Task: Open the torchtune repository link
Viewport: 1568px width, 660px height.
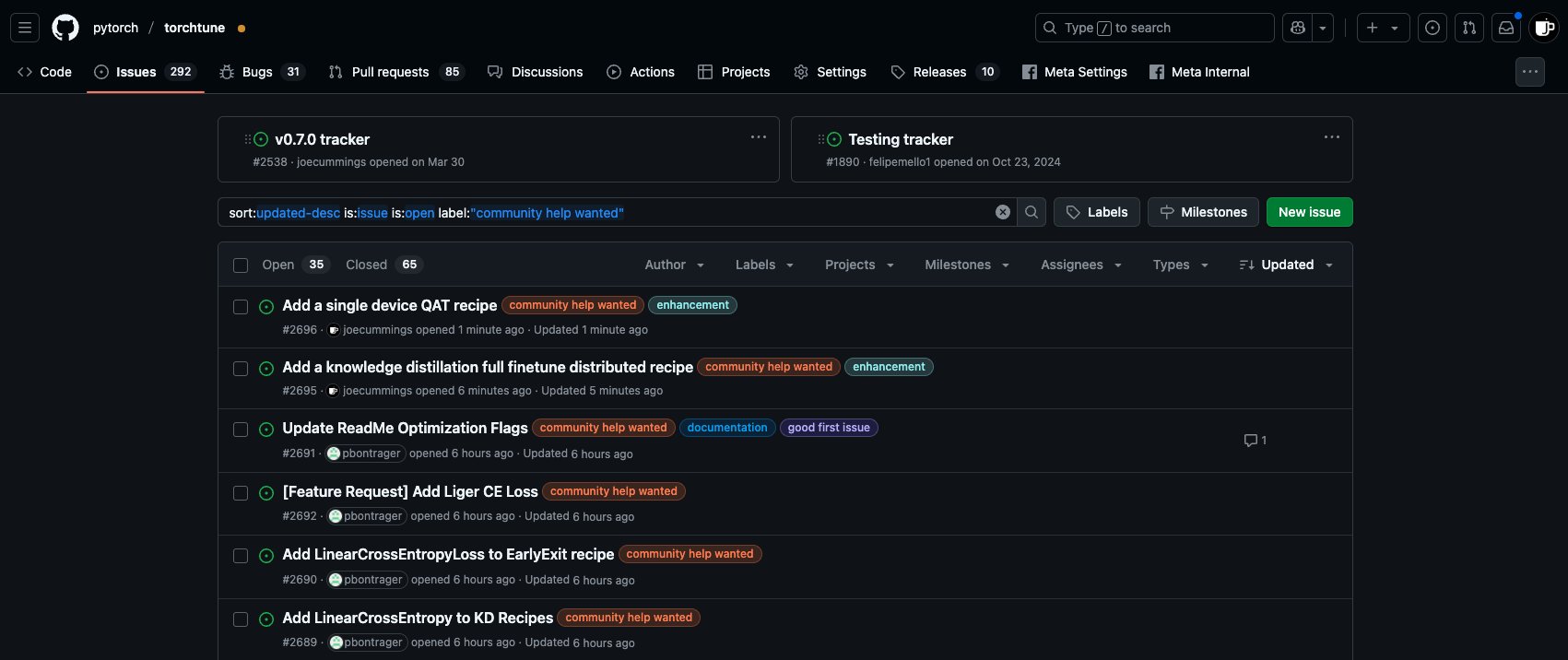Action: [x=195, y=28]
